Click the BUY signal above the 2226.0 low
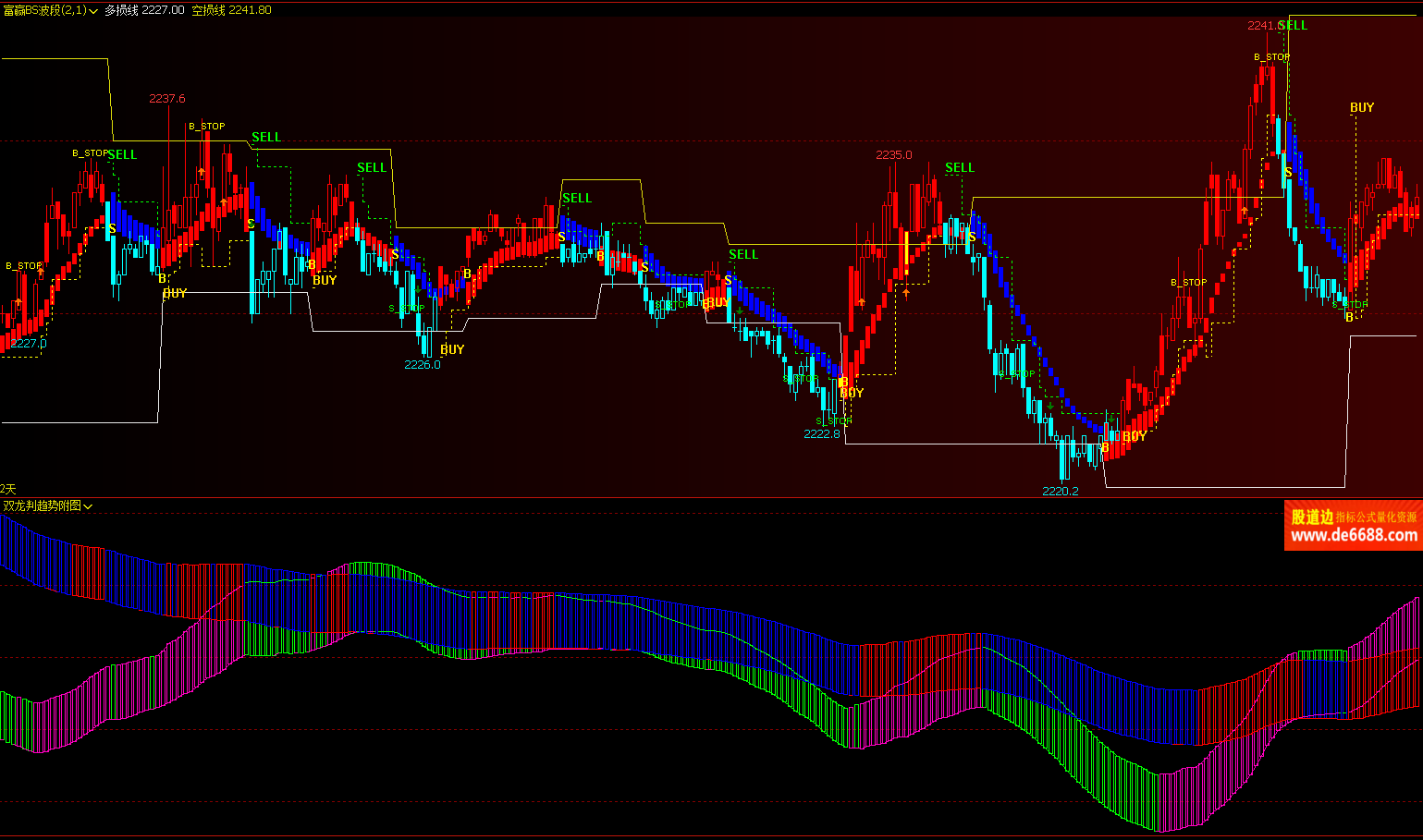Screen dimensions: 1423x840 coord(452,349)
